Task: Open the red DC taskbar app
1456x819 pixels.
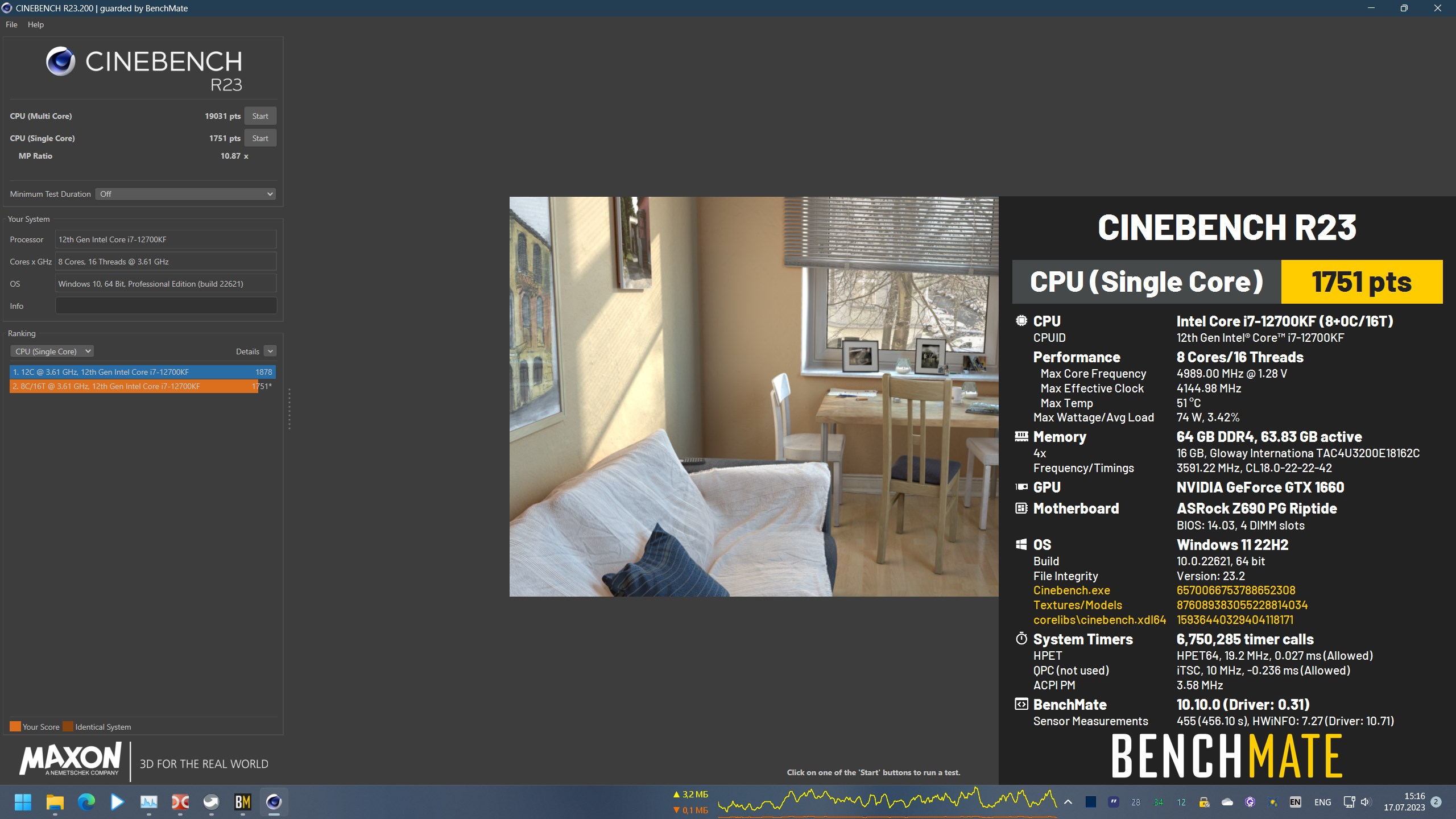Action: coord(180,802)
